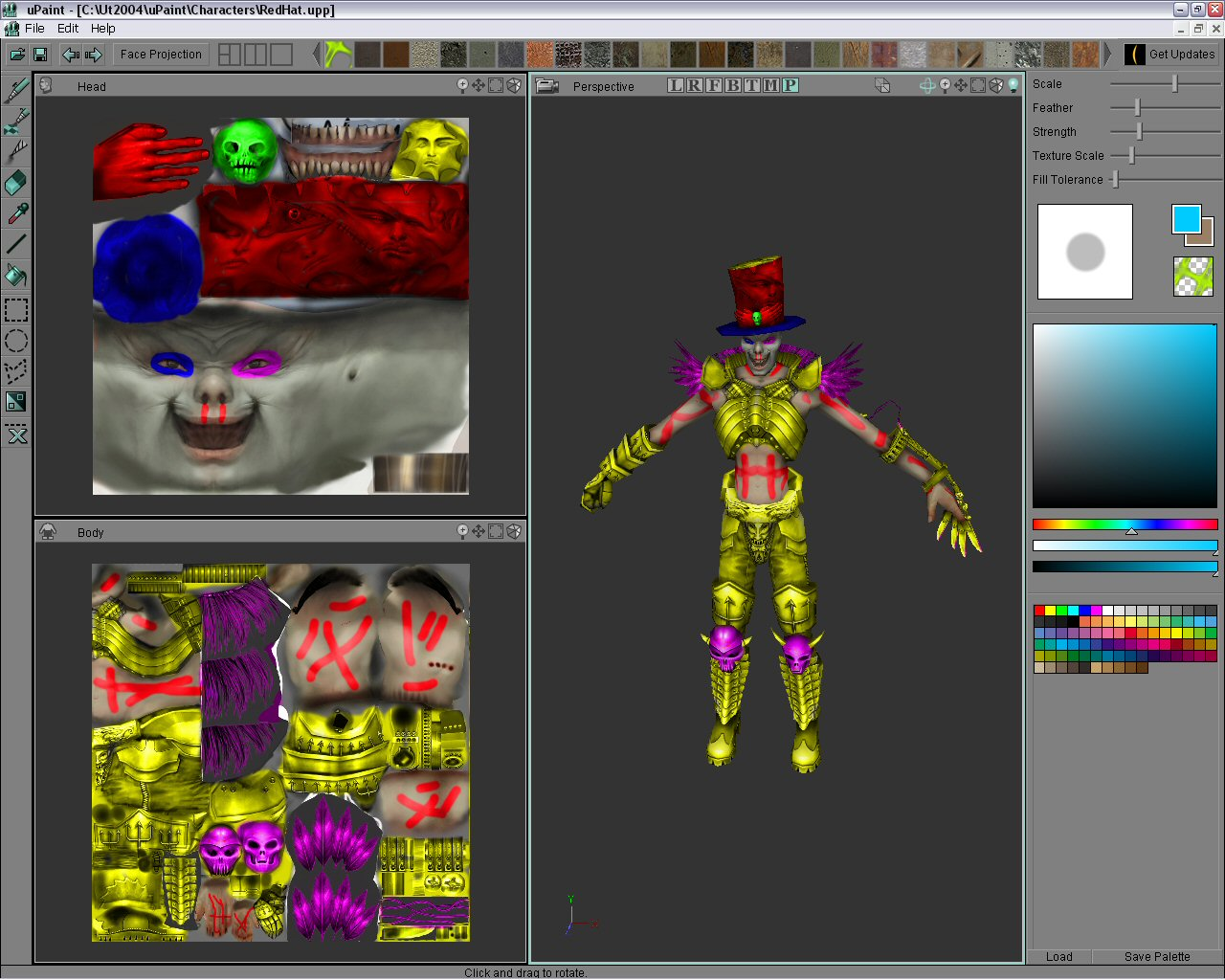Toggle the lighting bulb in Perspective view
The width and height of the screenshot is (1225, 980).
[x=1012, y=85]
